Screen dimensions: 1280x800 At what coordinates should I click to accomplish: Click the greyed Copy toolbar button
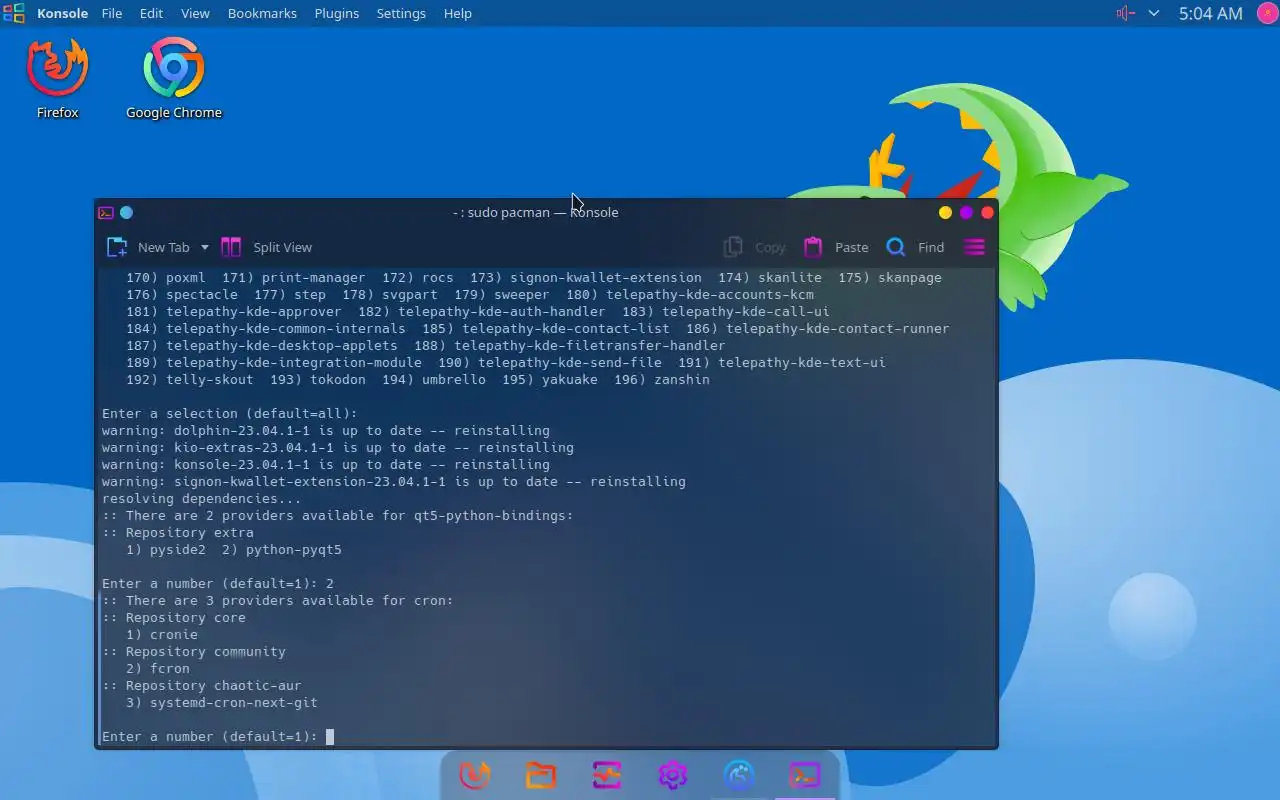click(x=755, y=247)
